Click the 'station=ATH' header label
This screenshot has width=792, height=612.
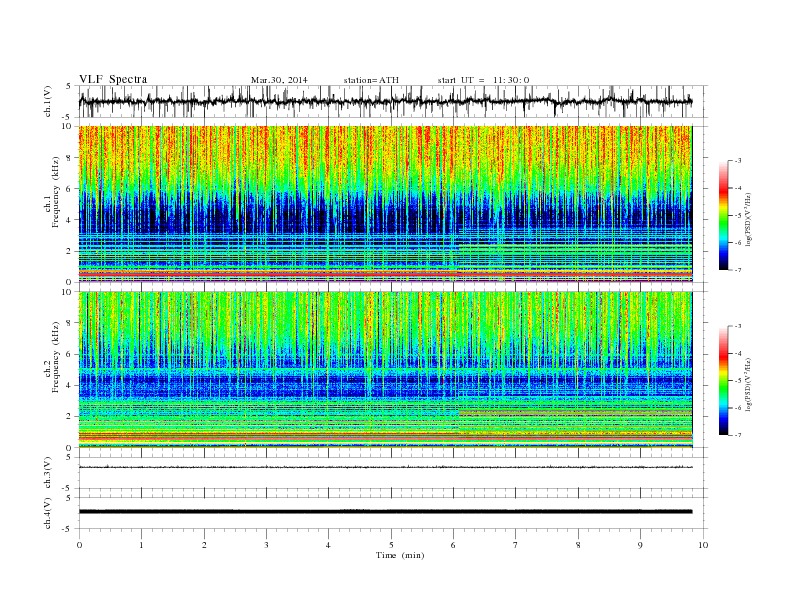click(x=371, y=80)
